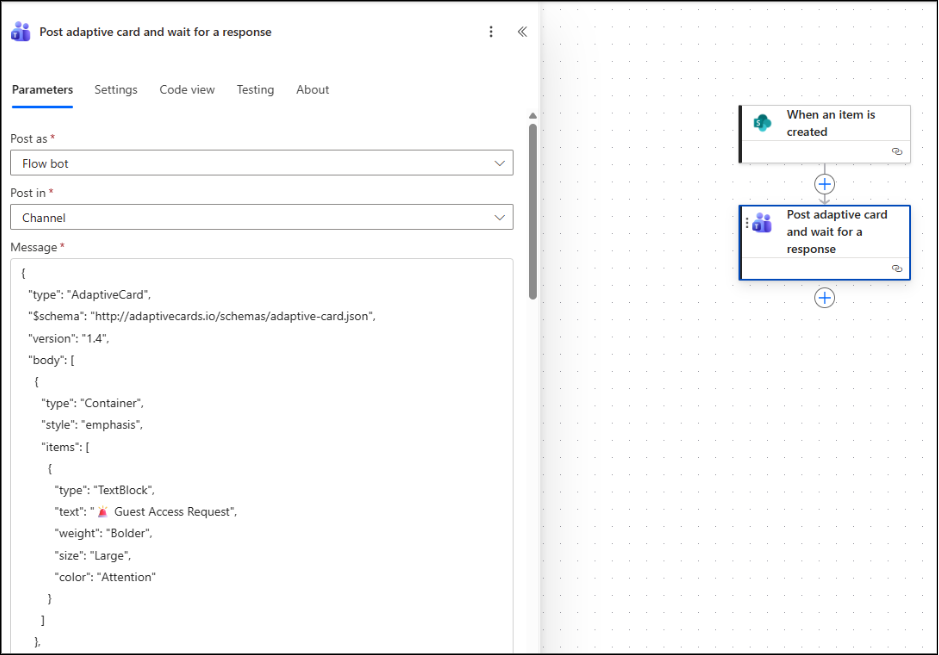Click drag handle dots on adaptive card node
Viewport: 939px width, 655px height.
click(x=747, y=223)
